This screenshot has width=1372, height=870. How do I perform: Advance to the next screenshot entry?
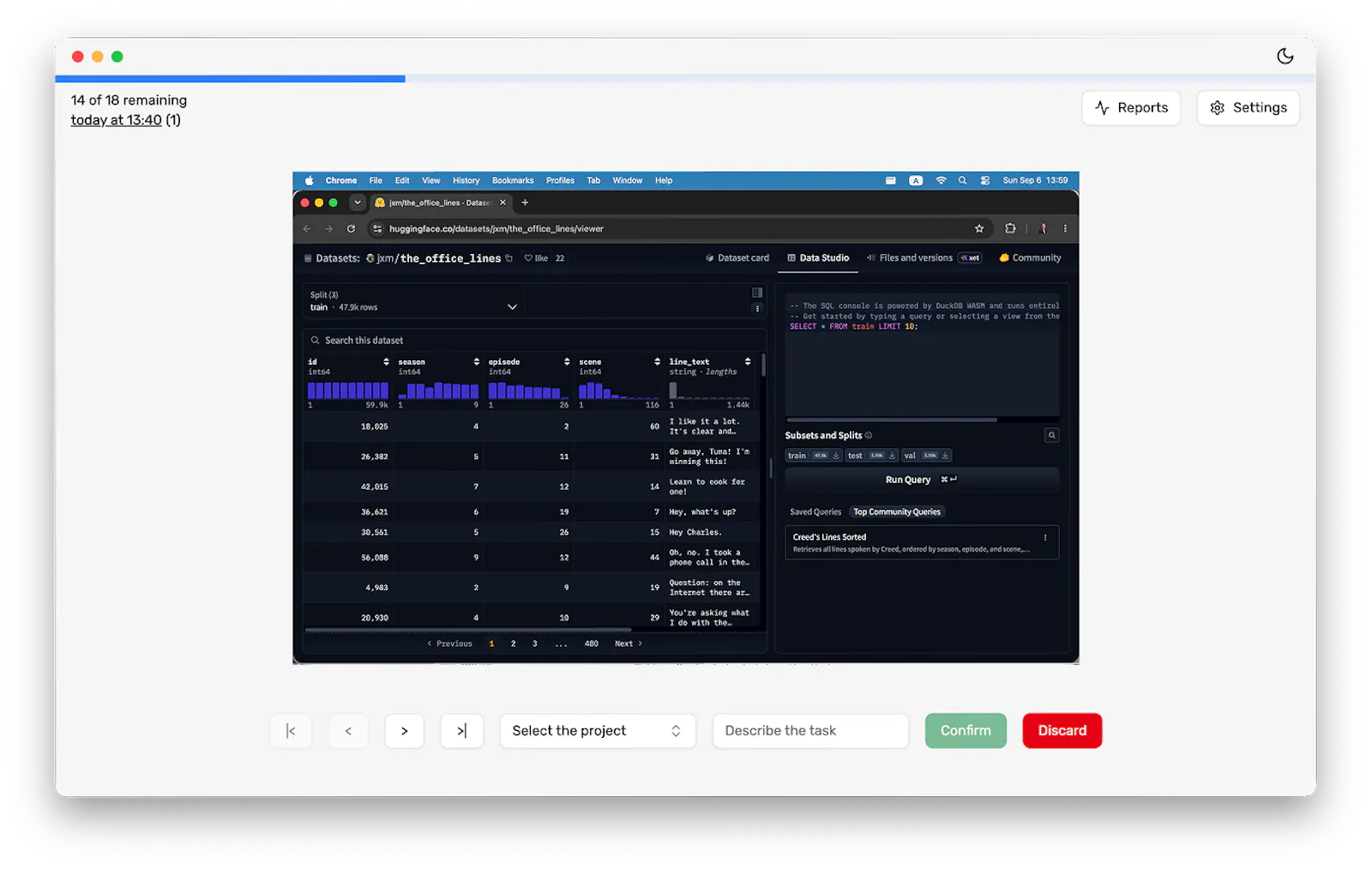click(x=405, y=730)
